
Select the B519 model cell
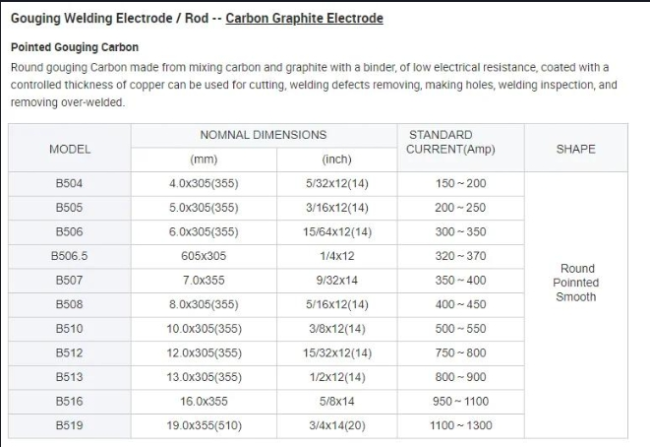70,425
